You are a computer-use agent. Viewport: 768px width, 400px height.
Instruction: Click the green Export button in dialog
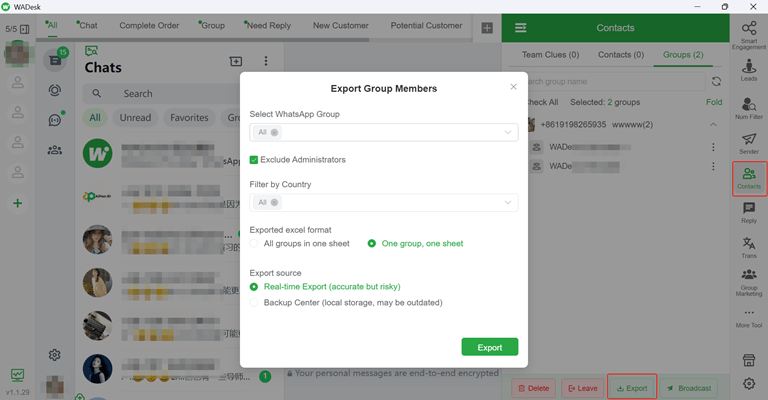(x=490, y=347)
